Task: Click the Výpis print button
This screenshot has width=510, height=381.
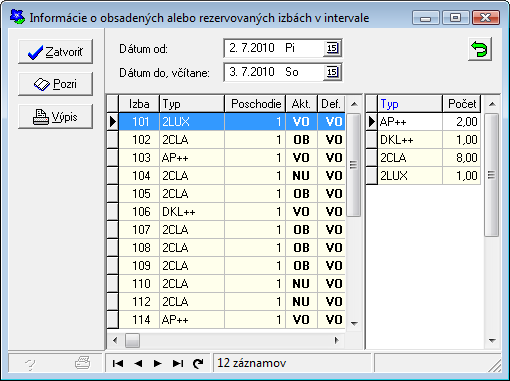Action: point(55,117)
